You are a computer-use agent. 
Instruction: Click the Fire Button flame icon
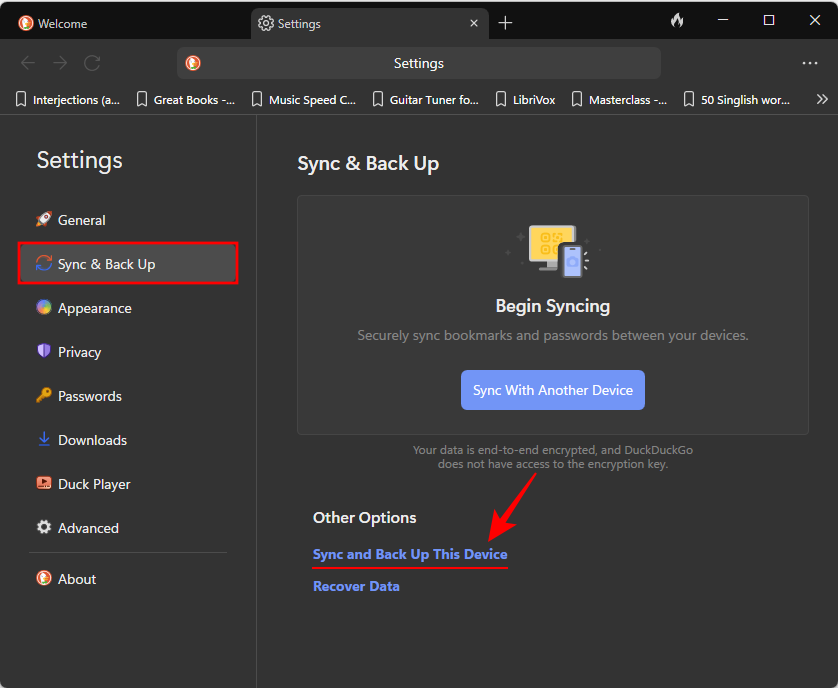pos(677,20)
